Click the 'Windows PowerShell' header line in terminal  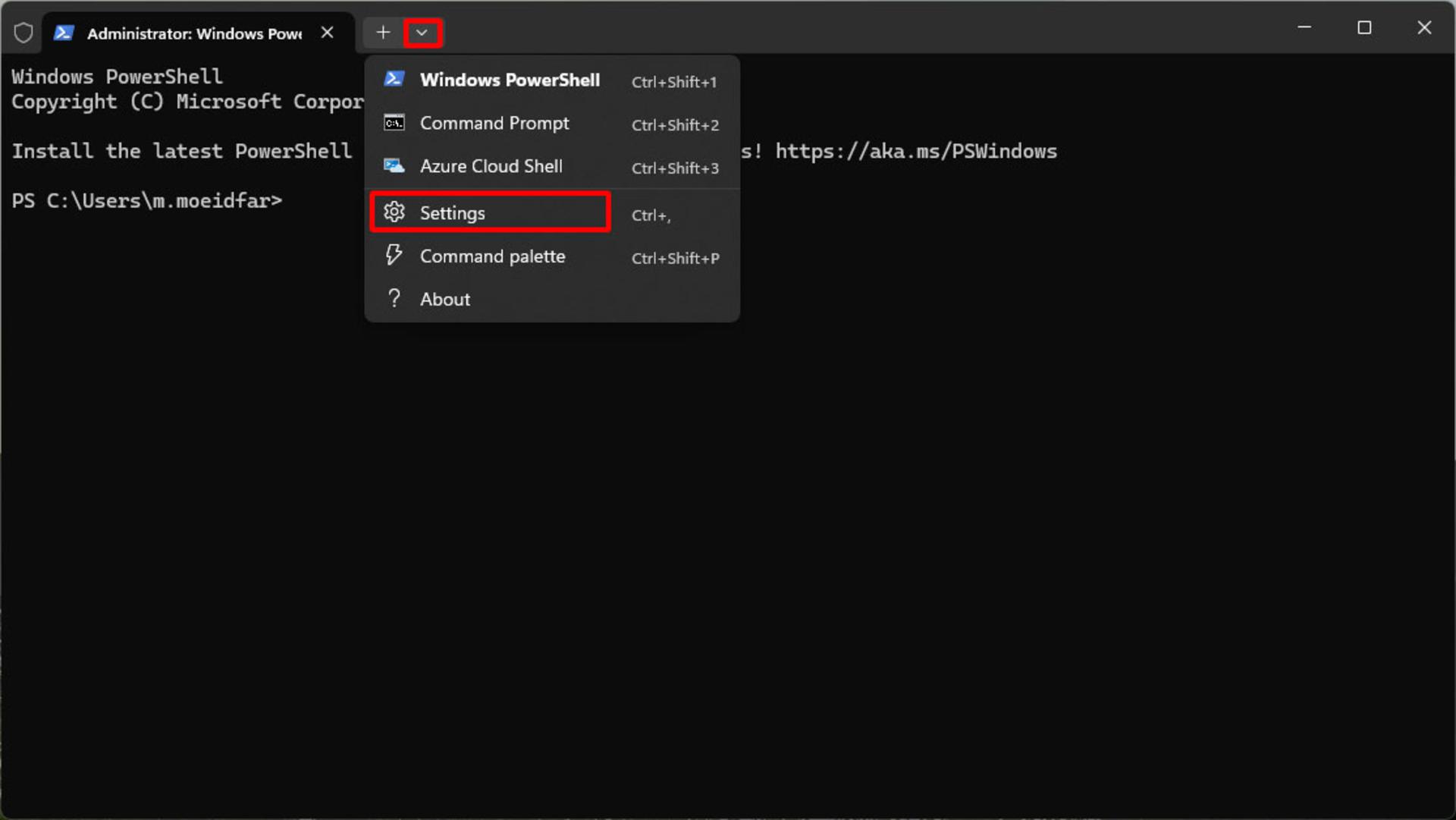pos(118,77)
